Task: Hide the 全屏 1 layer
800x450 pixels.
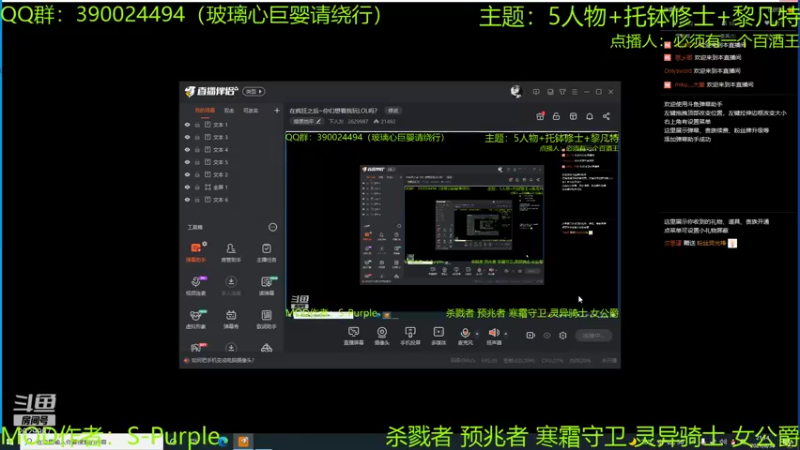Action: pyautogui.click(x=187, y=187)
